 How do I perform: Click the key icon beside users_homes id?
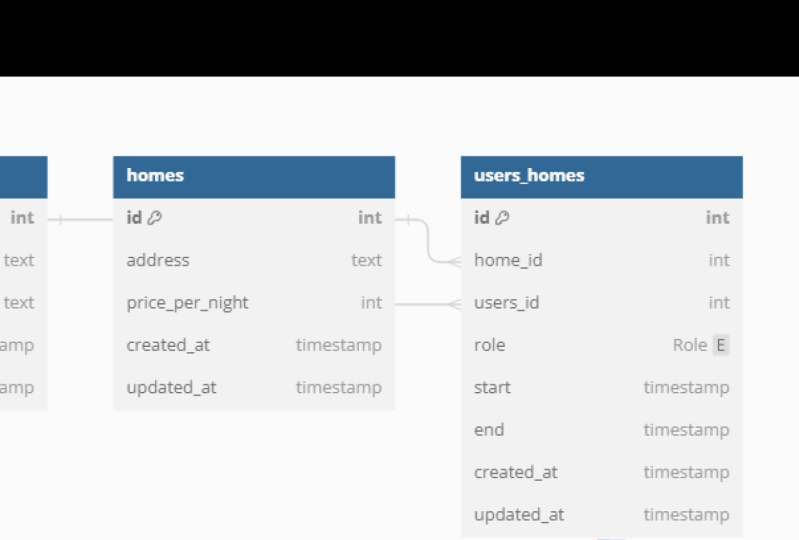point(502,218)
